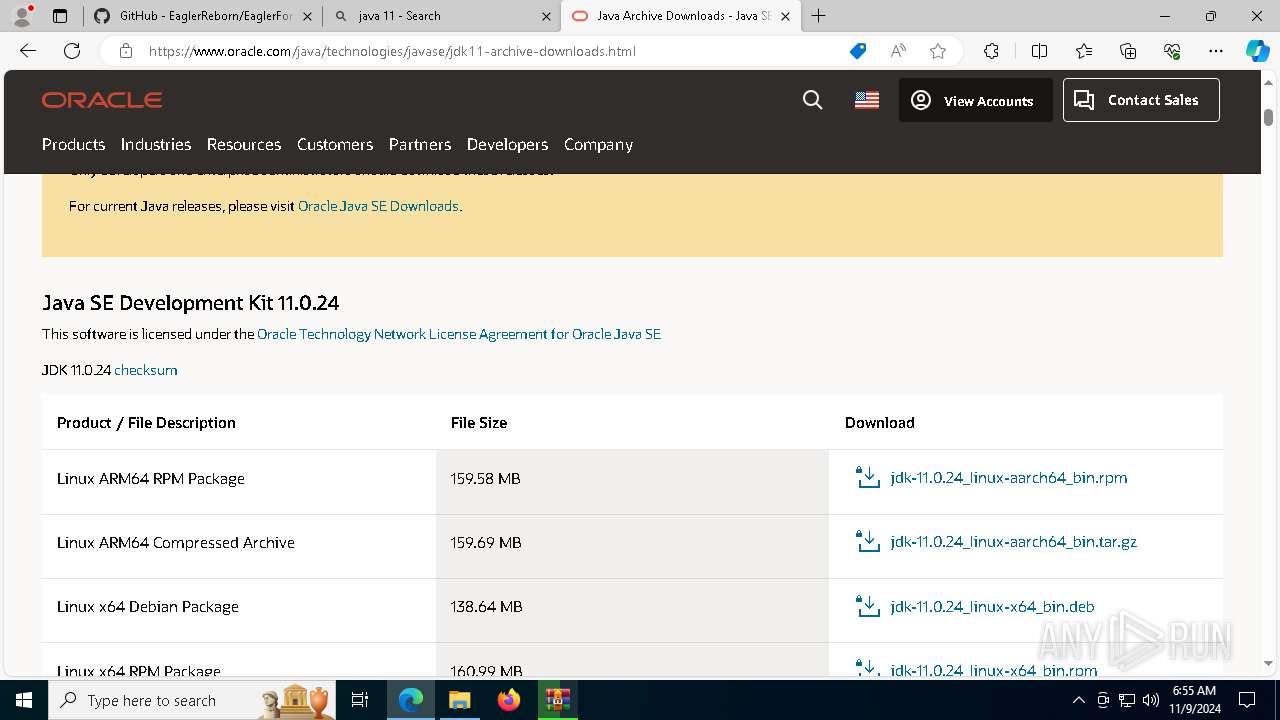Image resolution: width=1280 pixels, height=720 pixels.
Task: Refresh the page with the reload icon
Action: pos(72,51)
